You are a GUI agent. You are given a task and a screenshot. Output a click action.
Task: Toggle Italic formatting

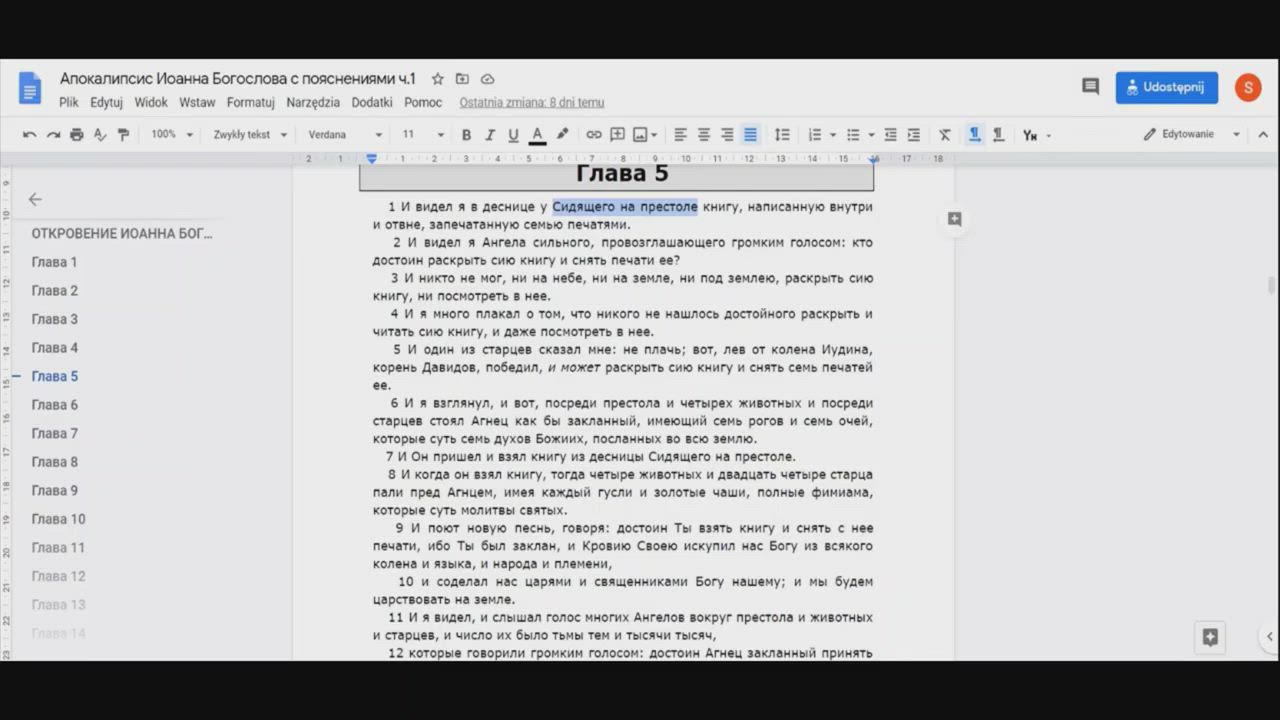tap(490, 135)
